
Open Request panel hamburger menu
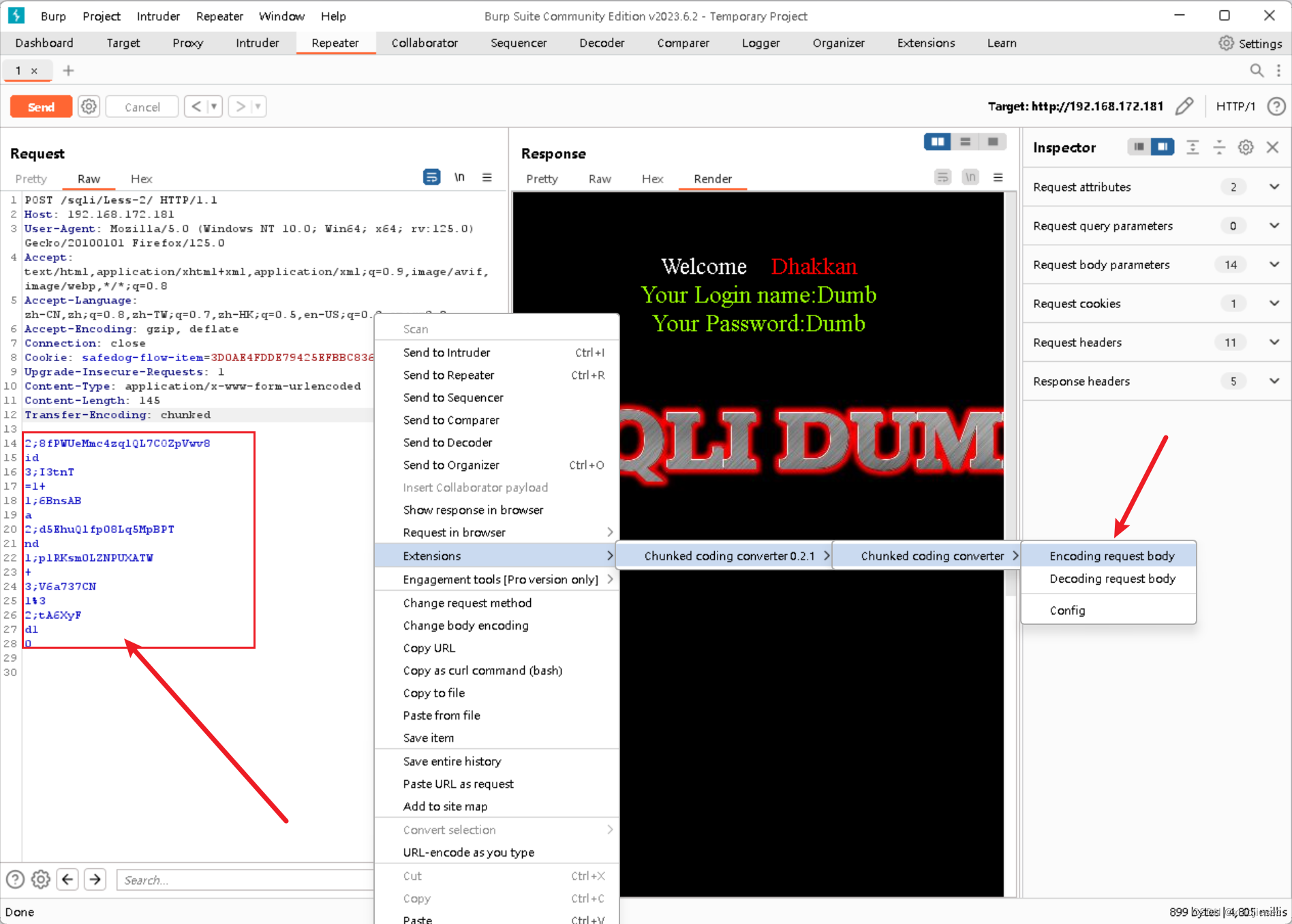click(x=487, y=177)
